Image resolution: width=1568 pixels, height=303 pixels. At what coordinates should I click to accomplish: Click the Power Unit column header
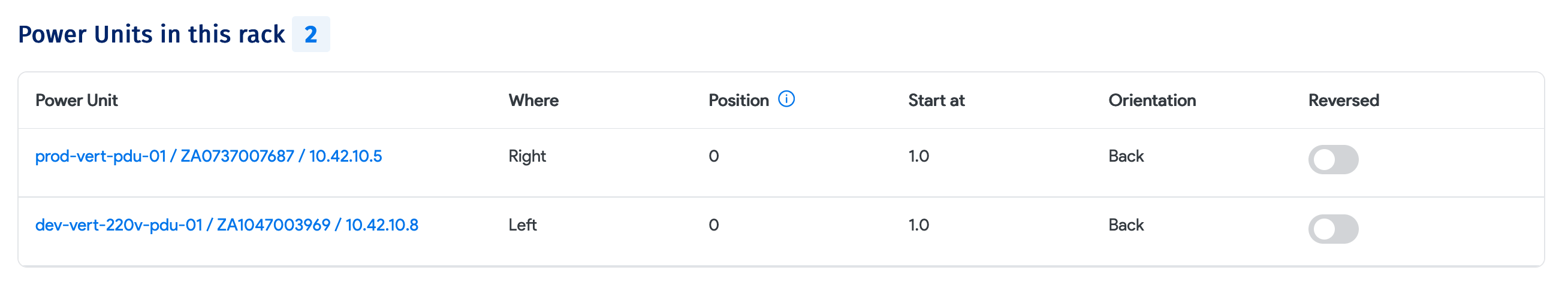(76, 101)
